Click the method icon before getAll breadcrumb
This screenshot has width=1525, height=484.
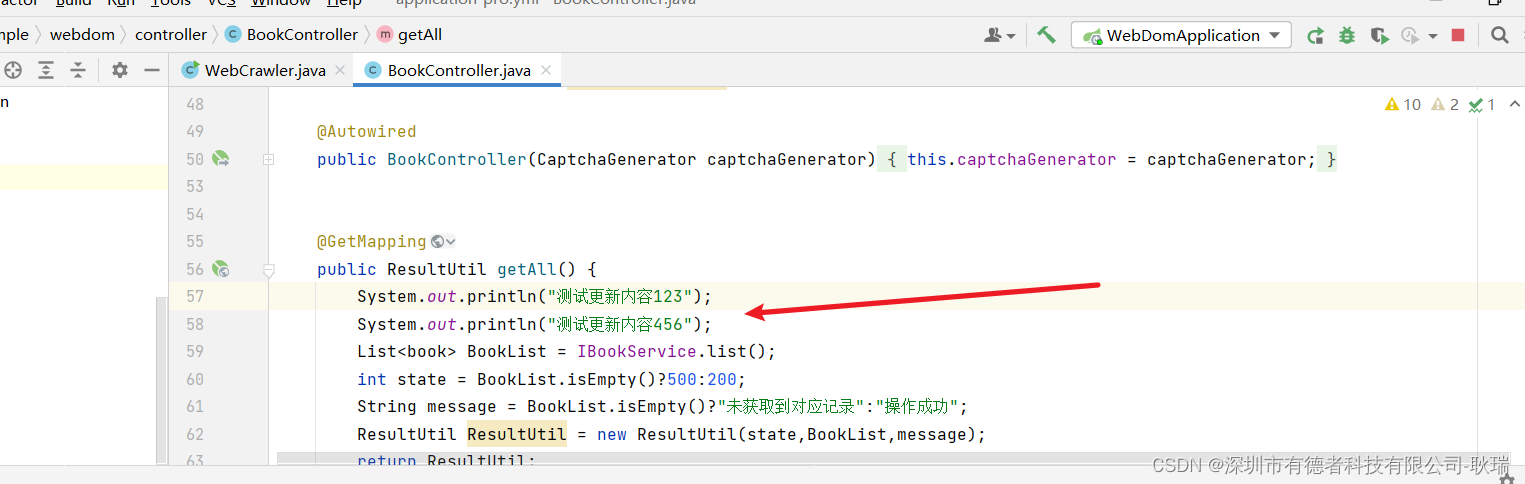(x=385, y=34)
